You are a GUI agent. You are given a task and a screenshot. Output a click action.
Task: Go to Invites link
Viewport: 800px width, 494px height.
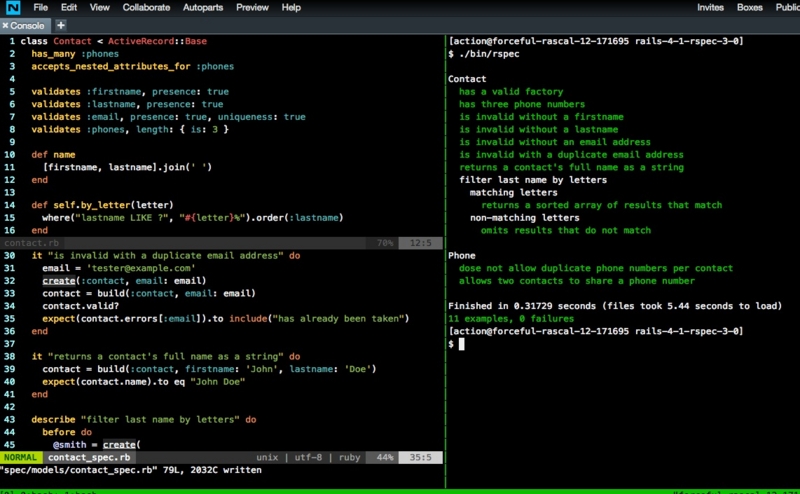click(x=710, y=7)
